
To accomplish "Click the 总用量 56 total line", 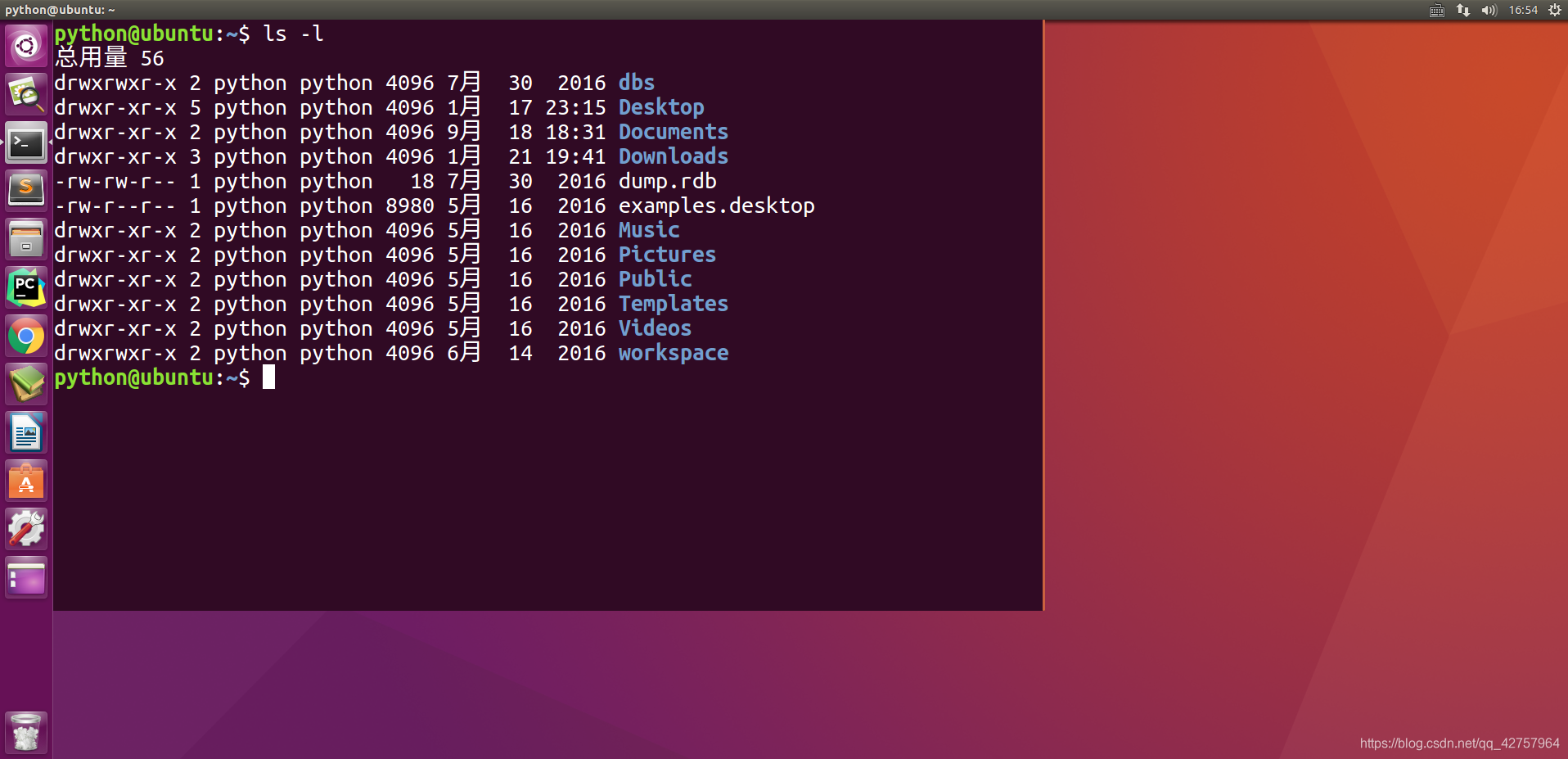I will coord(109,58).
